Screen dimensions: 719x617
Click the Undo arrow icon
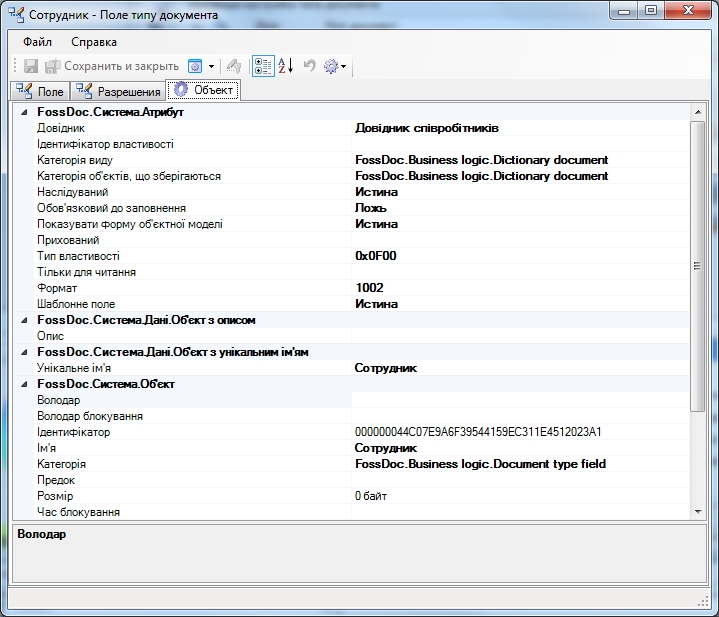pos(310,66)
